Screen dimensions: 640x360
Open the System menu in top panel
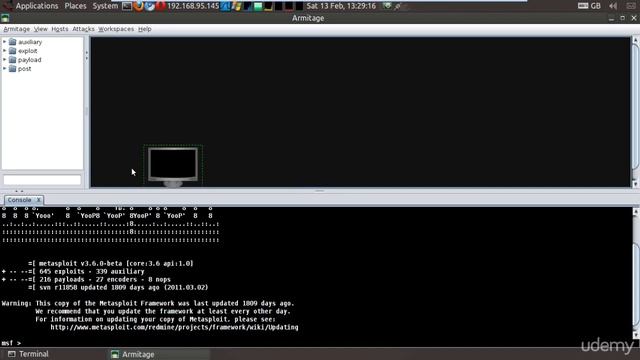pos(105,6)
